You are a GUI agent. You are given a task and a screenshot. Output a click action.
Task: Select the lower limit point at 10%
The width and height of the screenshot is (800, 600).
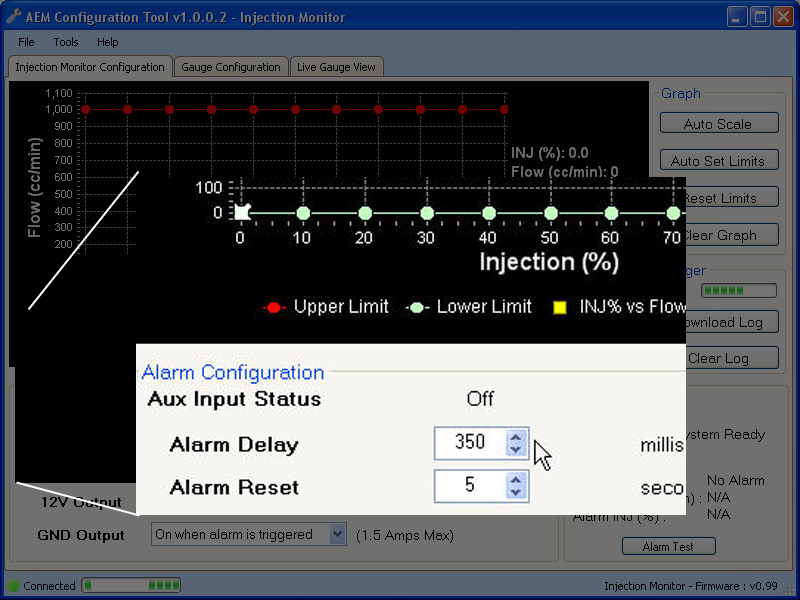coord(303,213)
